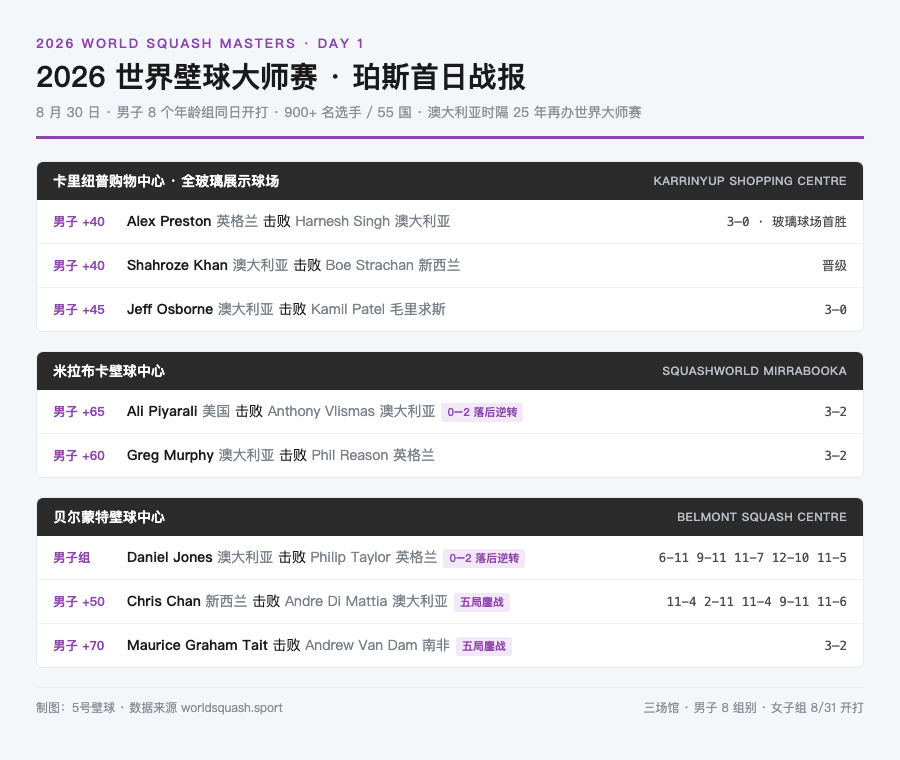Select the 米拉布卡壁球中心 header
Viewport: 900px width, 760px height.
(x=109, y=371)
